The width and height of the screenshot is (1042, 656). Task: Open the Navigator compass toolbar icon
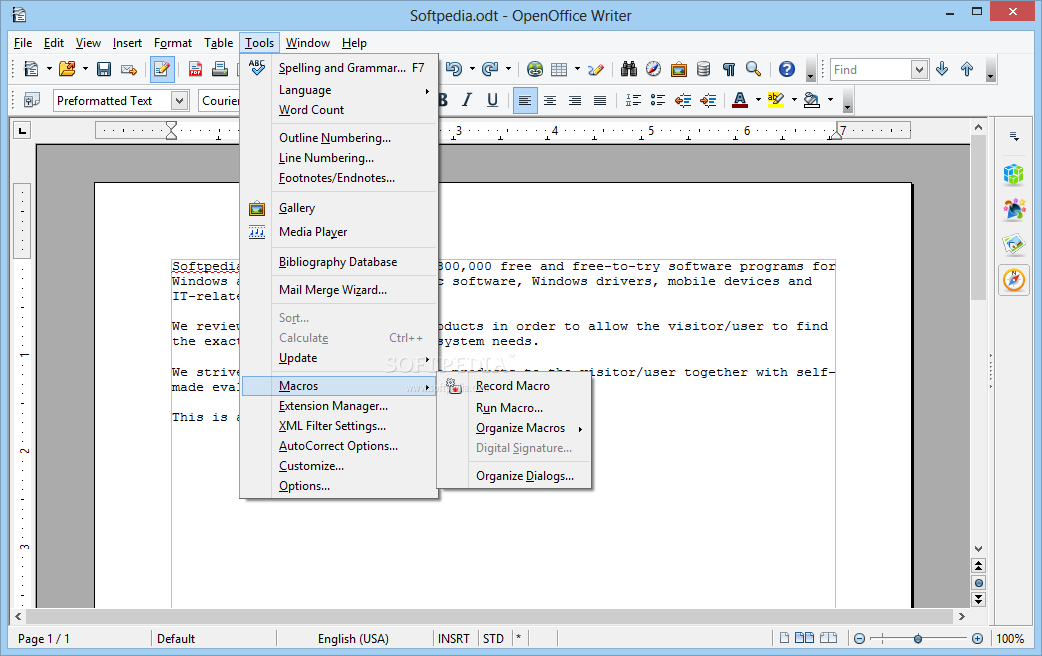[654, 69]
